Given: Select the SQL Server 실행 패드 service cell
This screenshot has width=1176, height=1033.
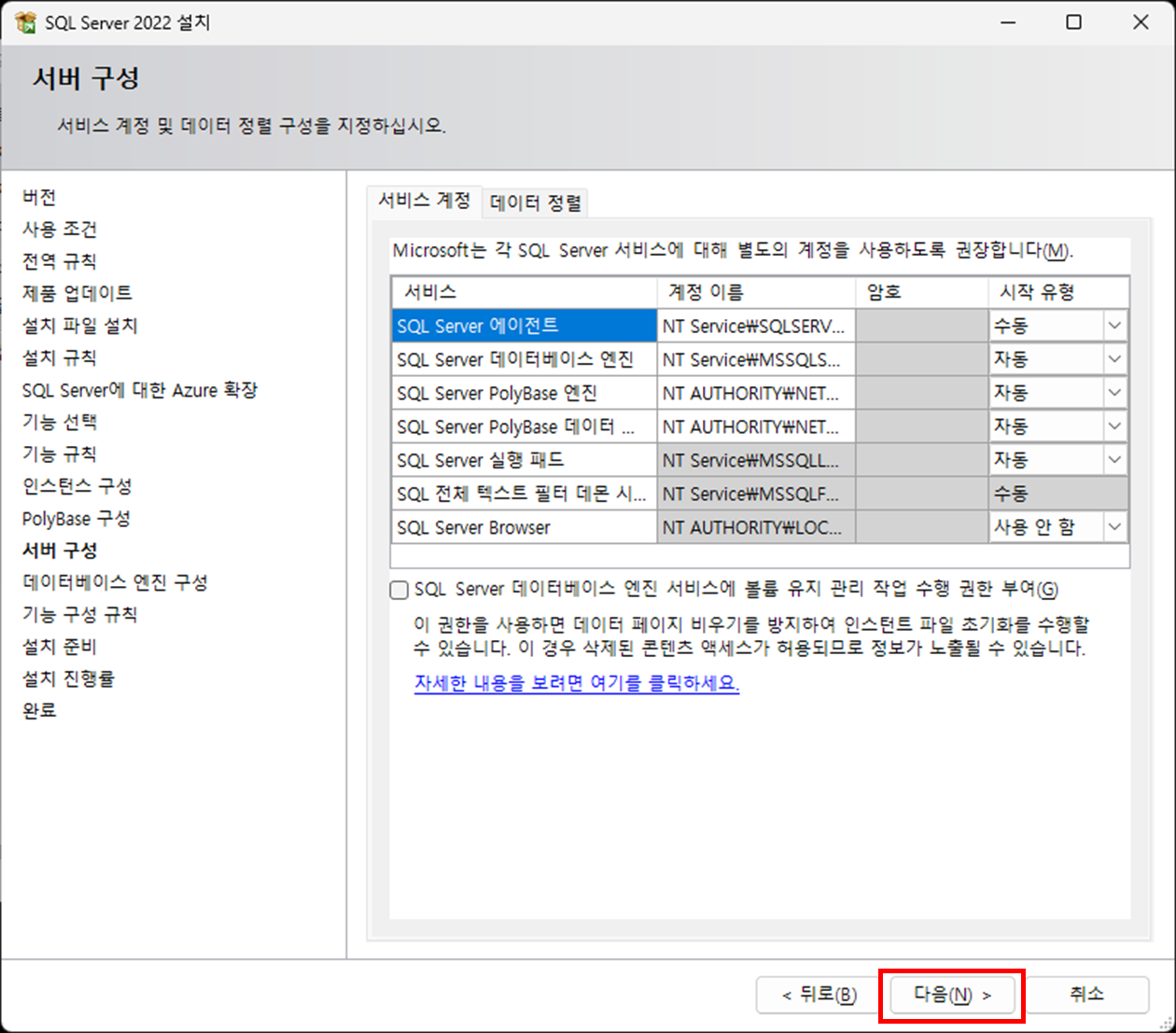Looking at the screenshot, I should 525,460.
